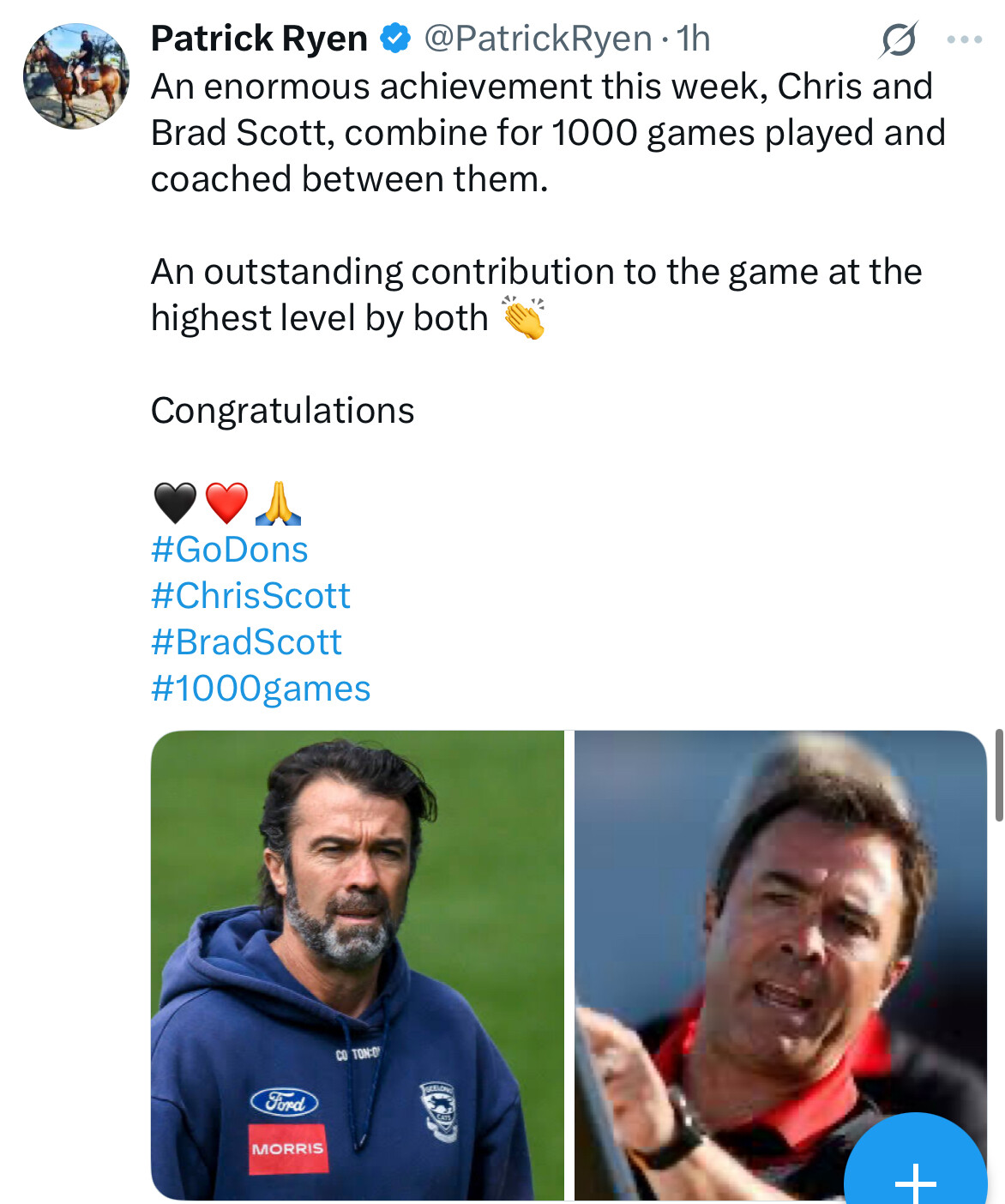This screenshot has width=1005, height=1204.
Task: Follow the #BradScott hashtag link
Action: tap(246, 642)
